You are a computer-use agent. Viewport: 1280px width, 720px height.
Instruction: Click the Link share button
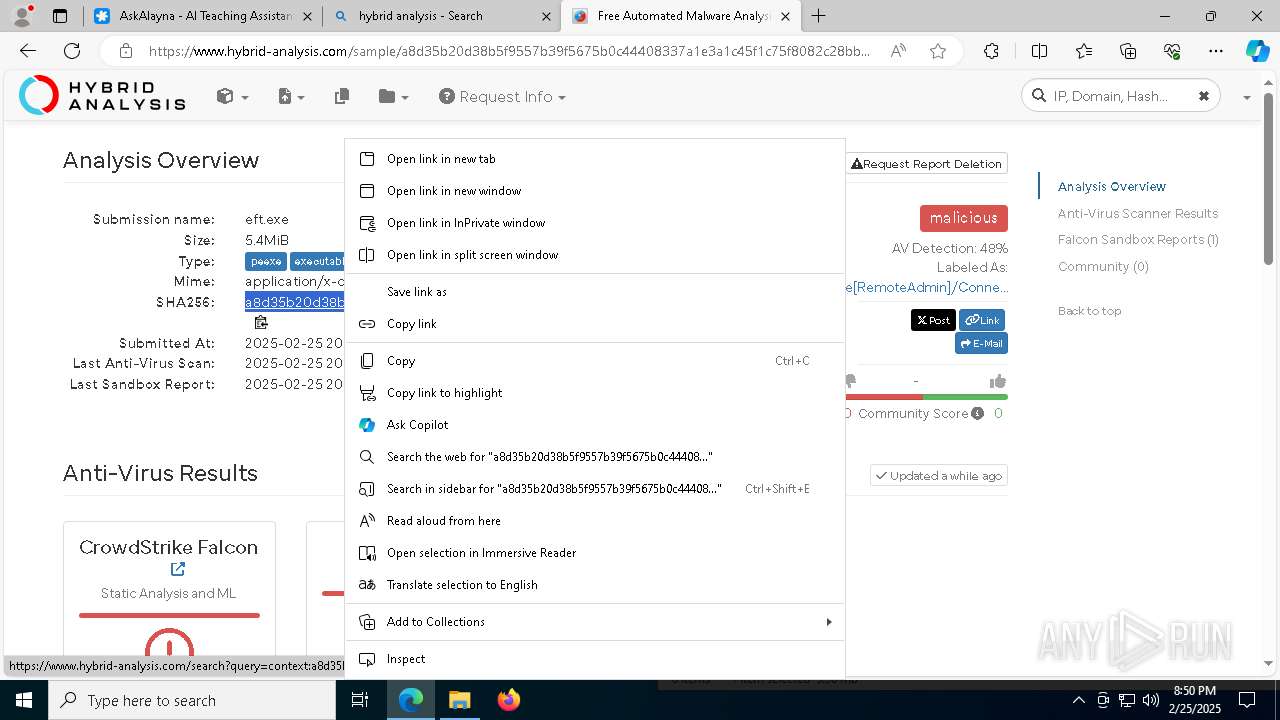982,320
